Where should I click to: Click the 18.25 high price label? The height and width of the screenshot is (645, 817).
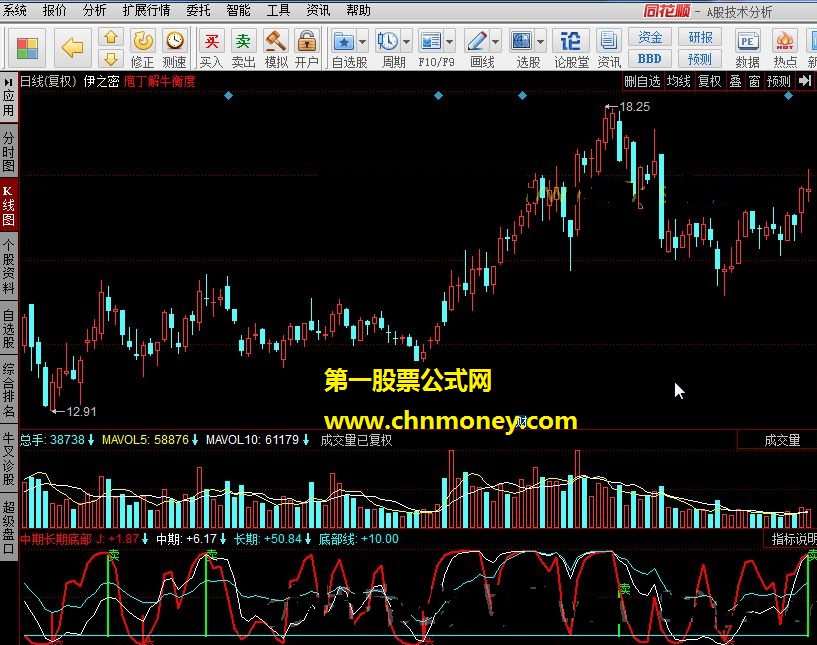(634, 107)
